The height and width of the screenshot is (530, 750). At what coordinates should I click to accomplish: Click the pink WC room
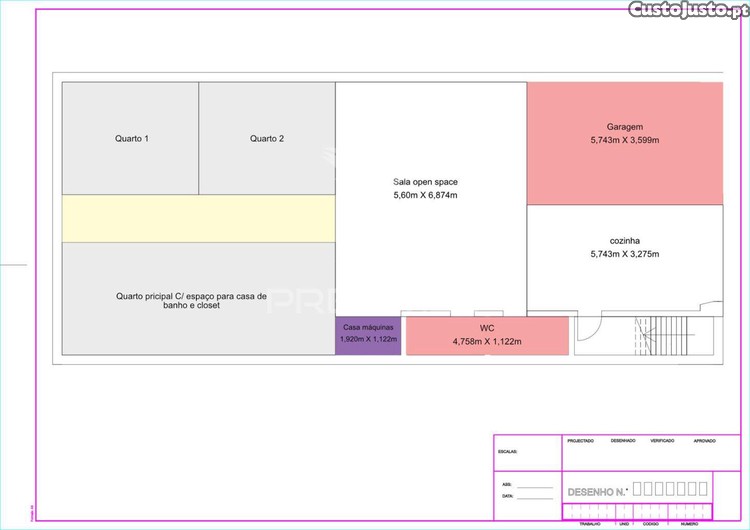tap(487, 334)
